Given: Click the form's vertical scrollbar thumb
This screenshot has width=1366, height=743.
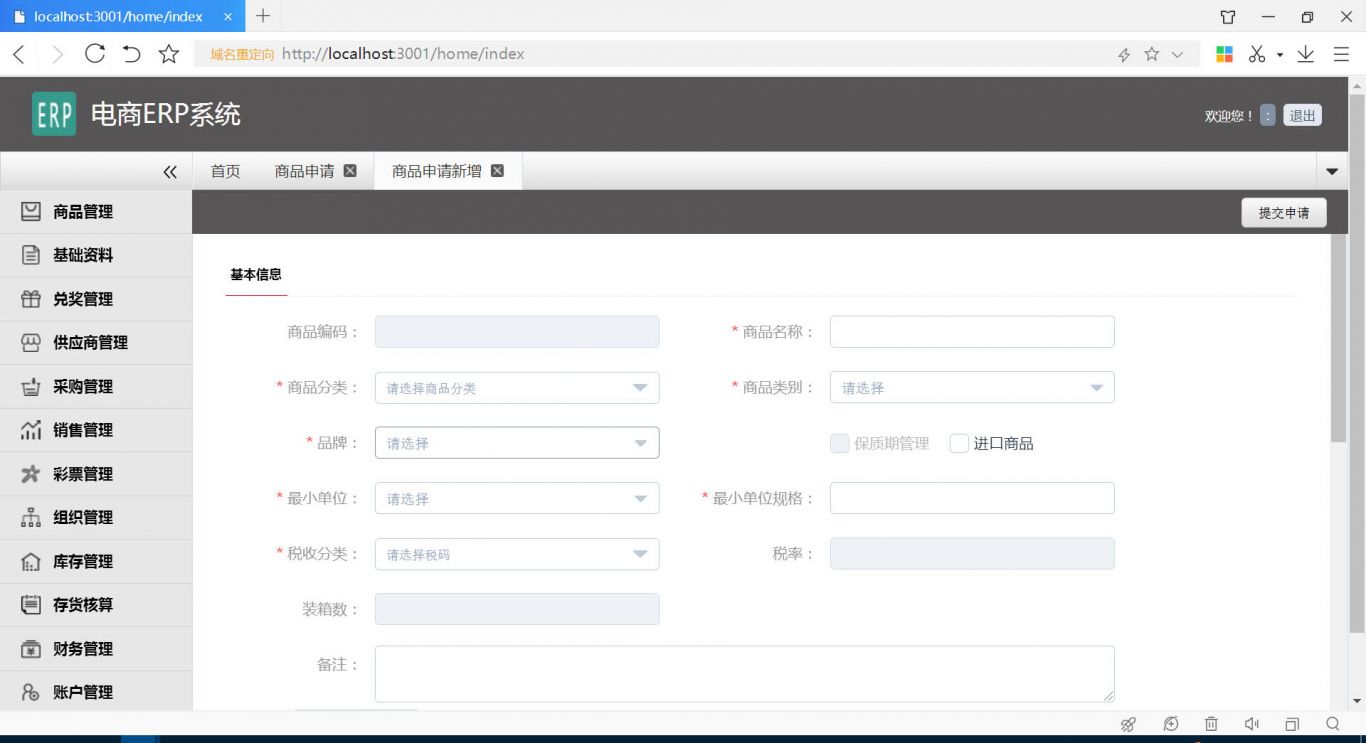Looking at the screenshot, I should 1338,340.
